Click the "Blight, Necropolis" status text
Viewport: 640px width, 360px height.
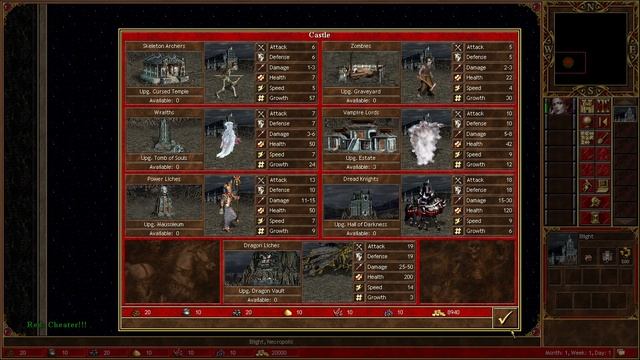(x=271, y=342)
